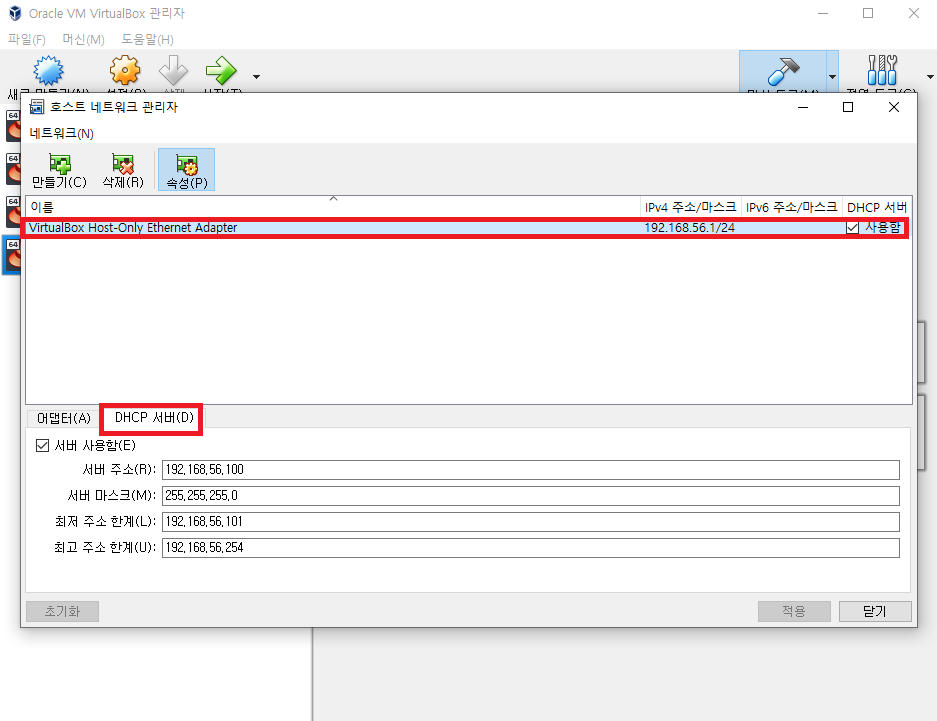The width and height of the screenshot is (937, 721).
Task: Click the DHCP server column header
Action: click(x=877, y=207)
